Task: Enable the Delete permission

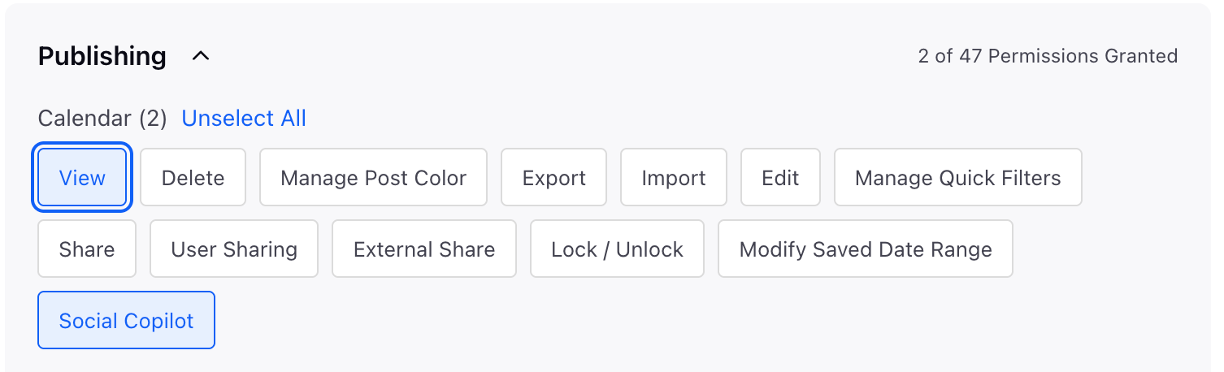Action: (x=193, y=178)
